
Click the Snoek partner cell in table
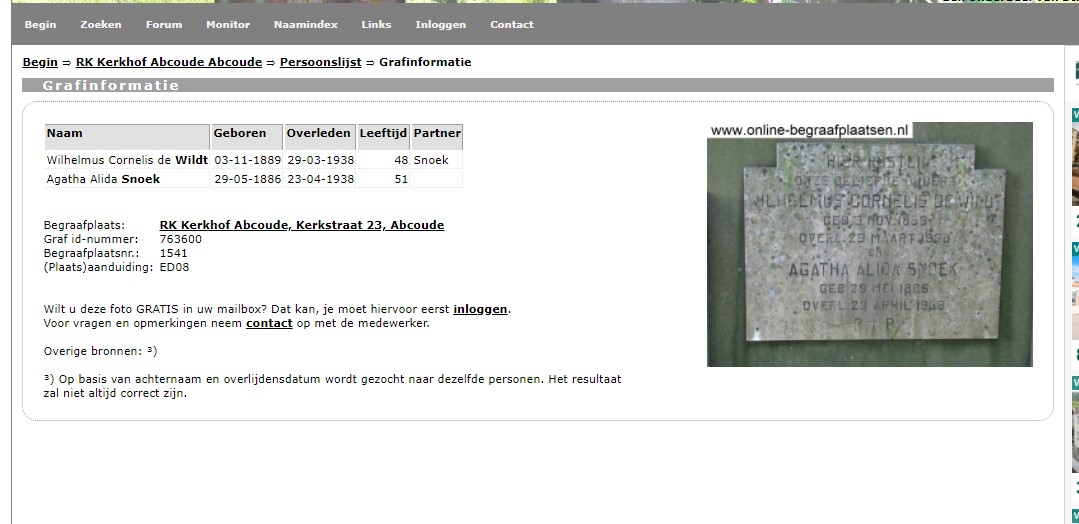click(431, 160)
